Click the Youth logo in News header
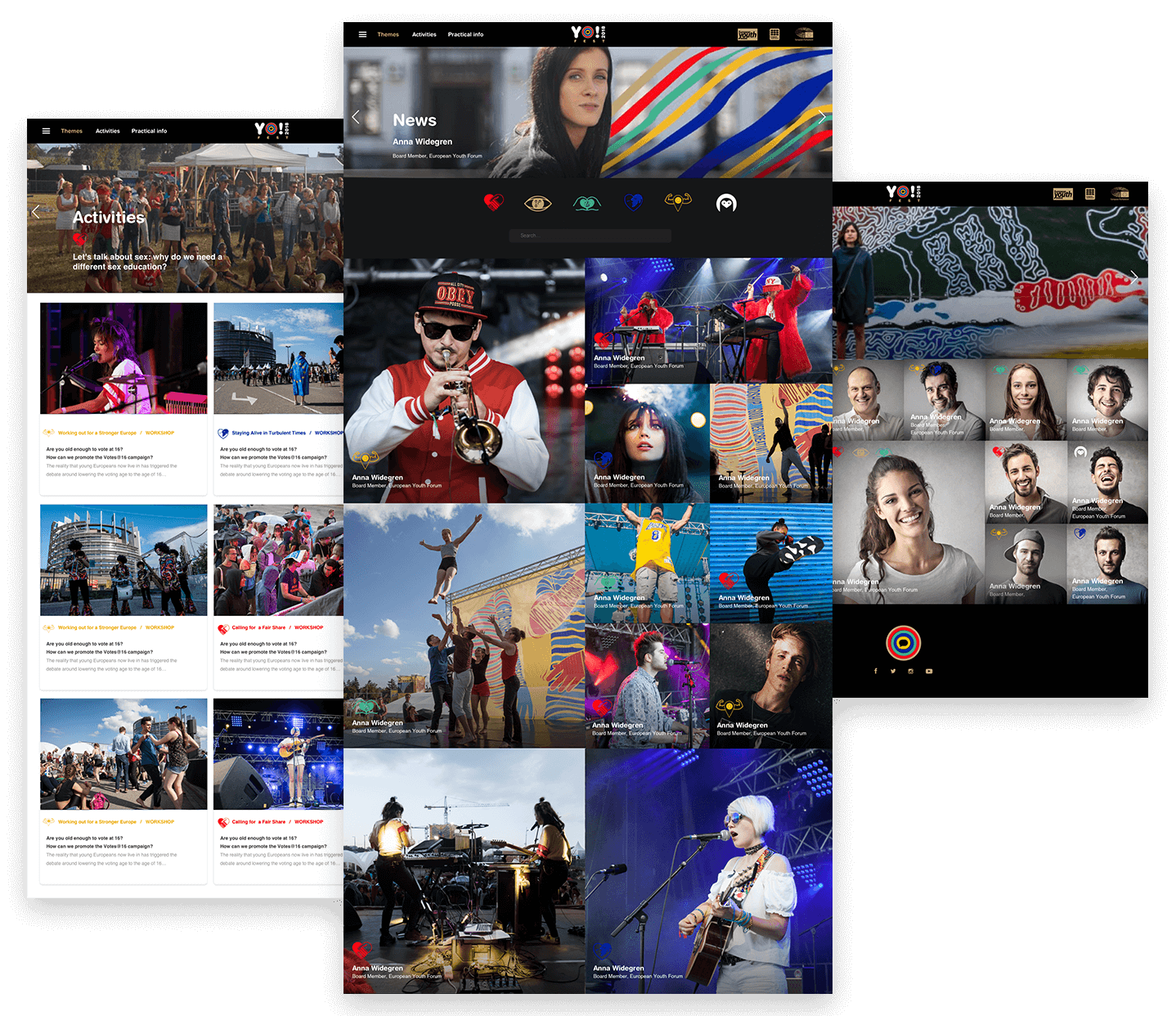Image resolution: width=1176 pixels, height=1016 pixels. 747,34
